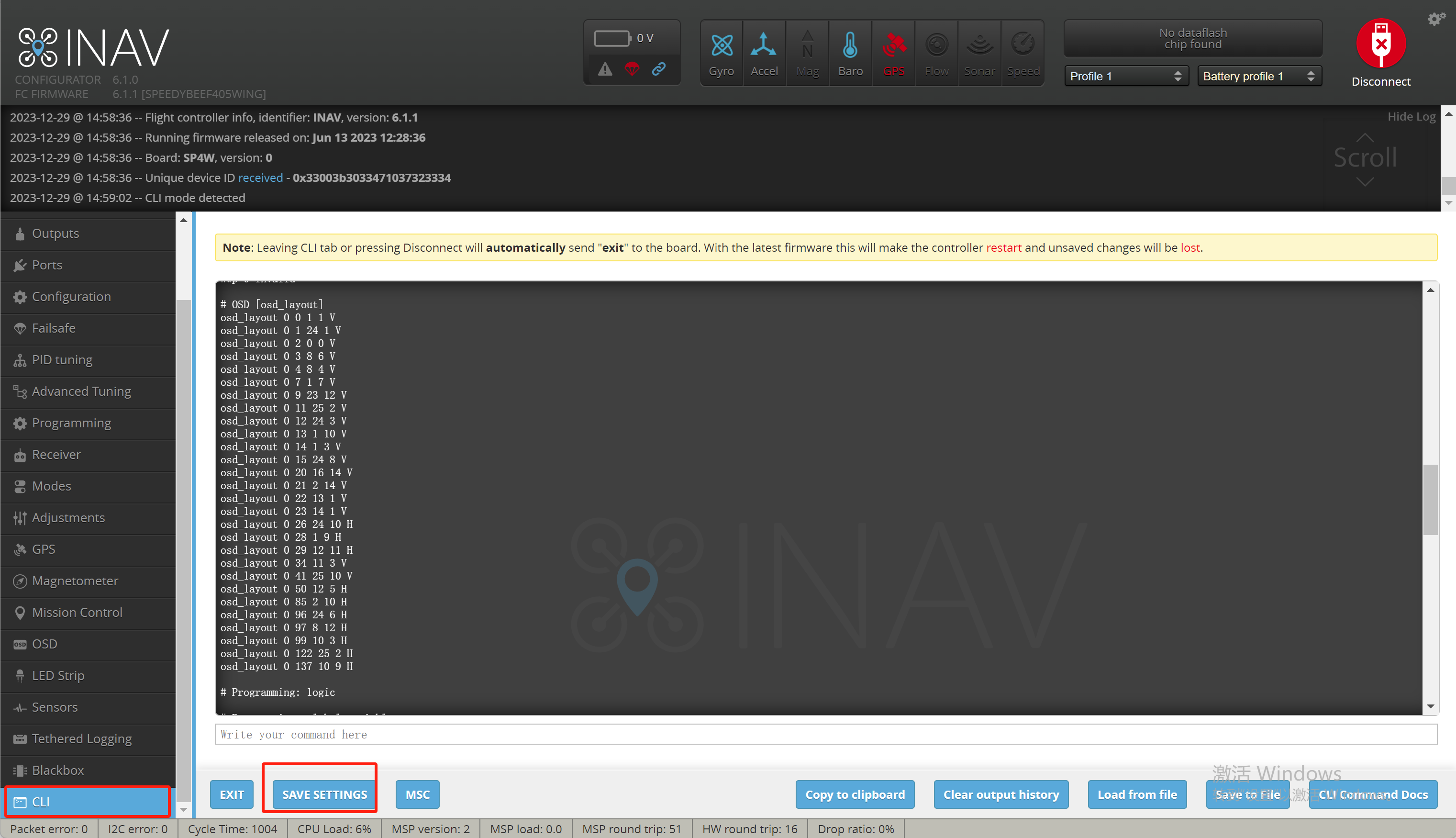The width and height of the screenshot is (1456, 838).
Task: Open the Magnetometer tab
Action: [88, 581]
